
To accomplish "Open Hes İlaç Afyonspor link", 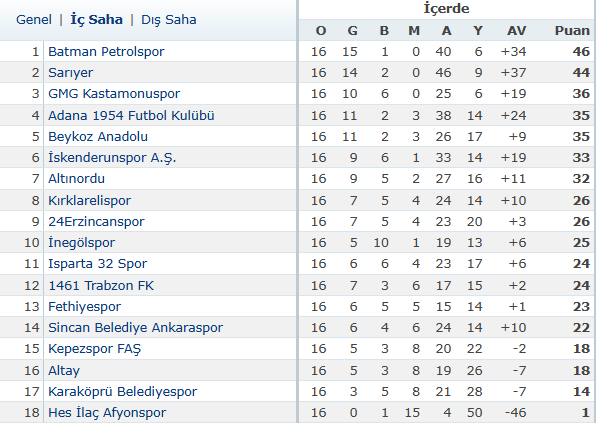I will [107, 413].
